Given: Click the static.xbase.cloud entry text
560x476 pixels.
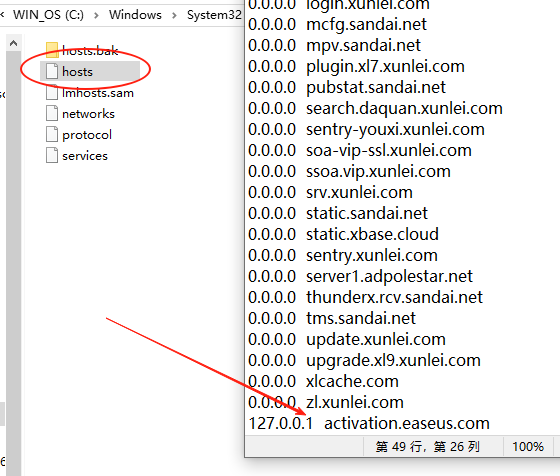Looking at the screenshot, I should [x=372, y=234].
